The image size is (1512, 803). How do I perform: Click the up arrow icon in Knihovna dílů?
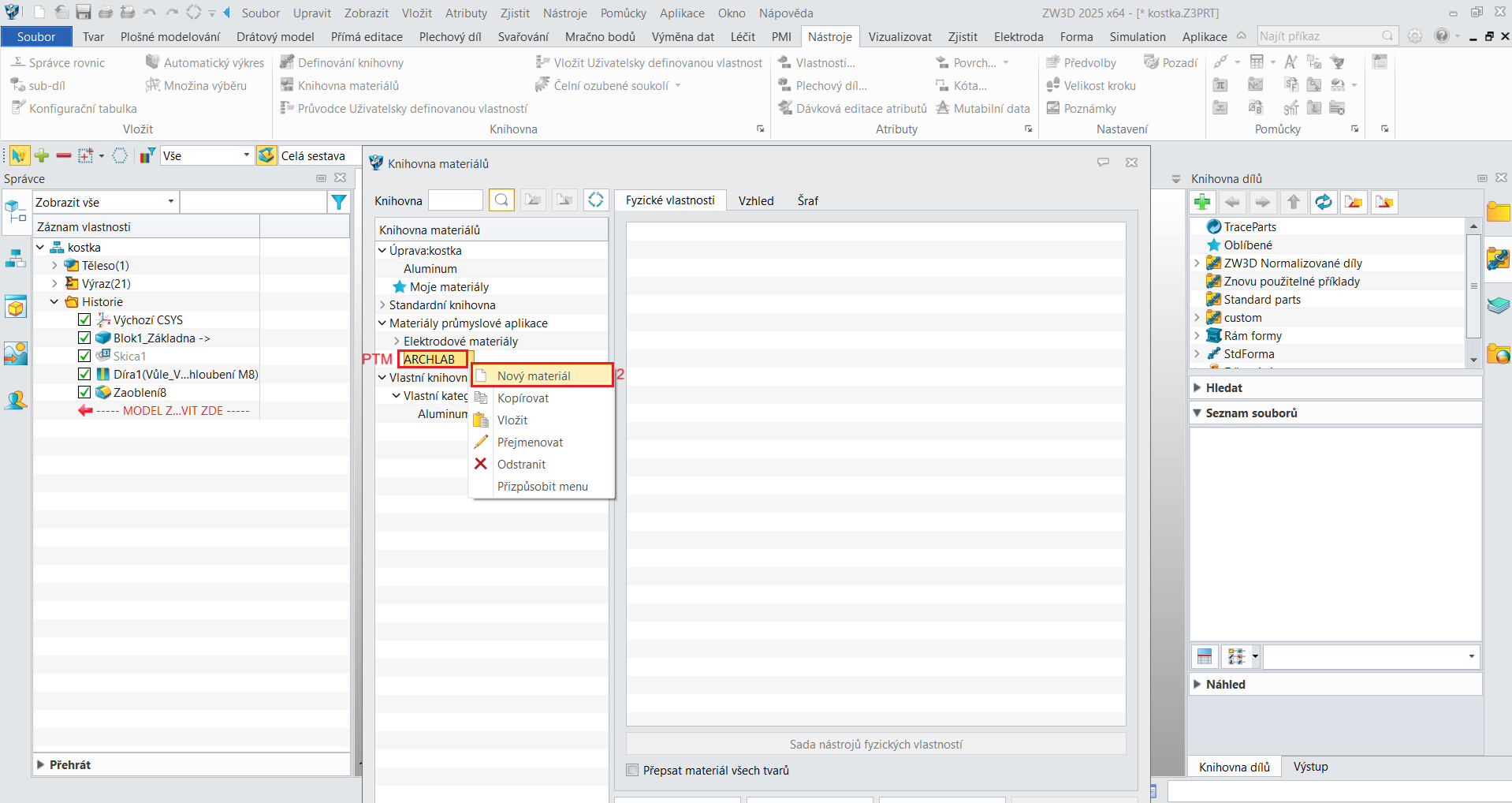1293,203
